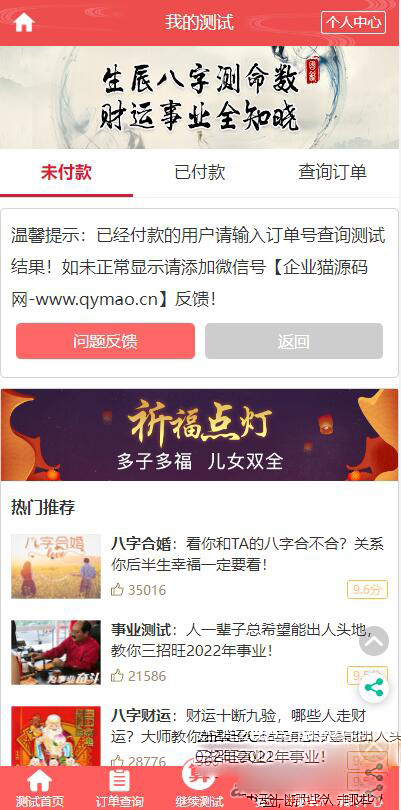Tap 继续测试 icon in bottom bar
The height and width of the screenshot is (810, 401).
pyautogui.click(x=199, y=777)
